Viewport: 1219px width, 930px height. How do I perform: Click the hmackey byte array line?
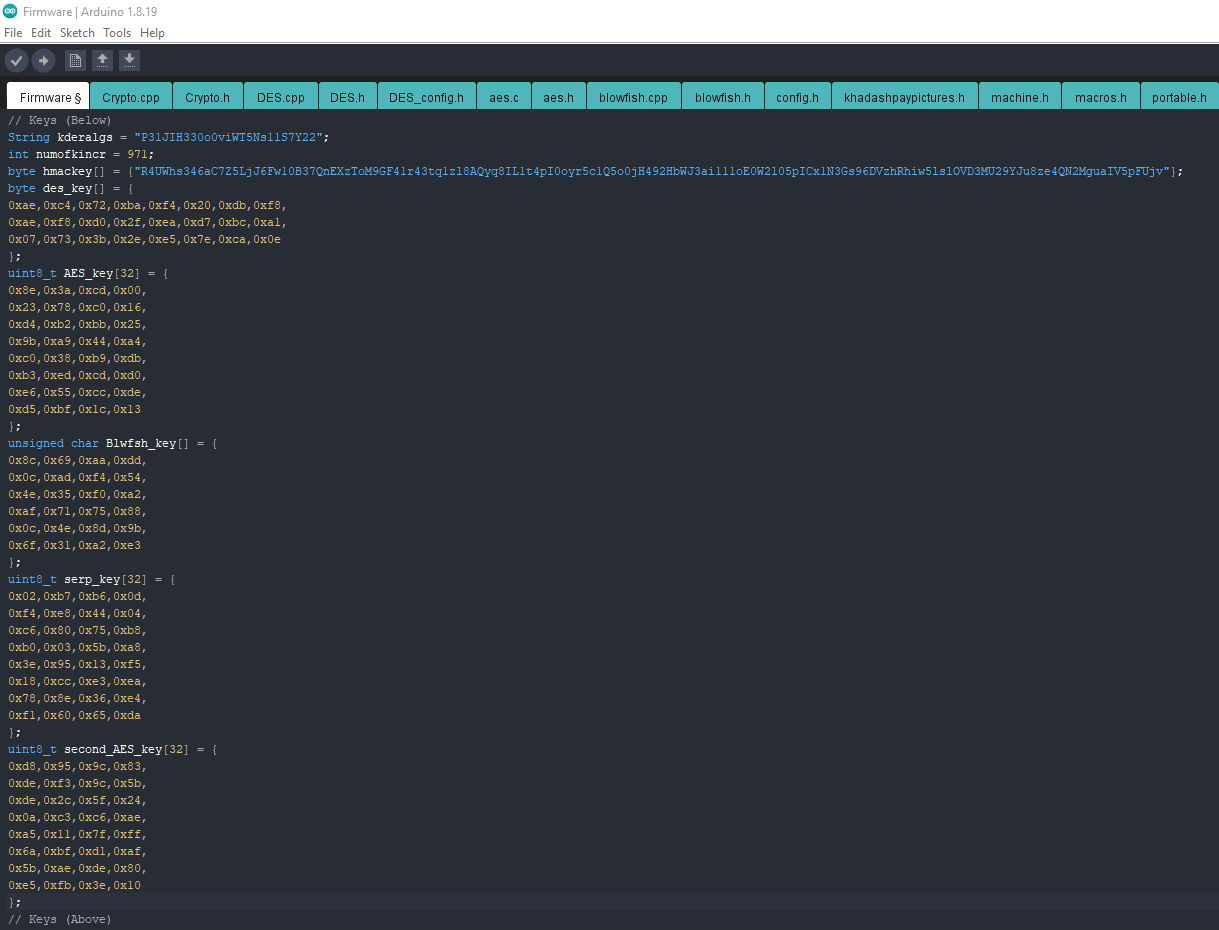coord(595,171)
